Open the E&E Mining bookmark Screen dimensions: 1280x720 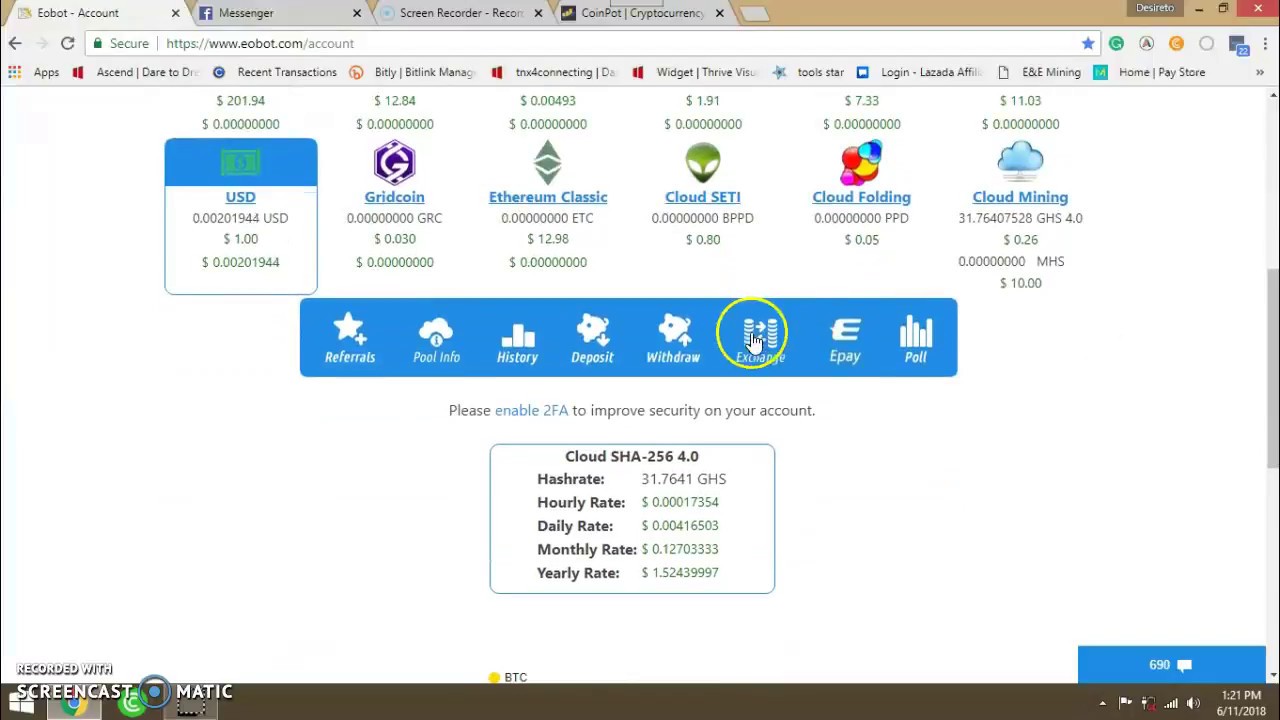pos(1039,72)
